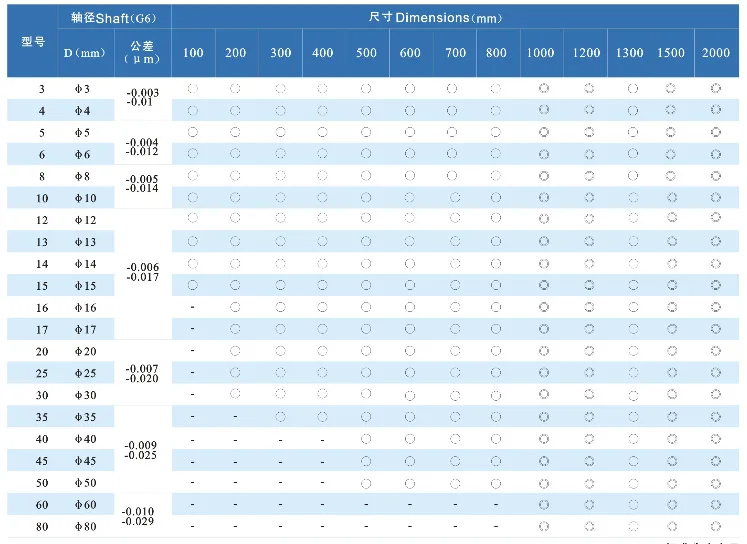Click the 尺寸 Dimensions(mm) header
The height and width of the screenshot is (544, 747).
coord(435,18)
